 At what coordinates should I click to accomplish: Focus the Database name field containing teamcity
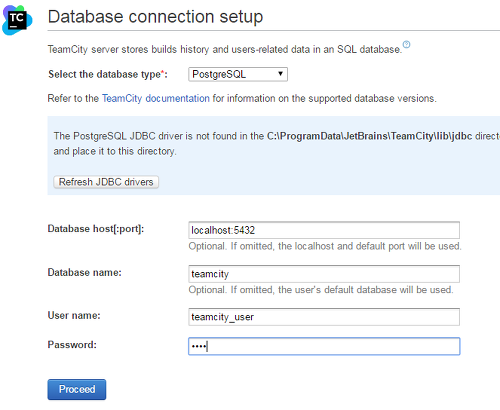pyautogui.click(x=324, y=274)
